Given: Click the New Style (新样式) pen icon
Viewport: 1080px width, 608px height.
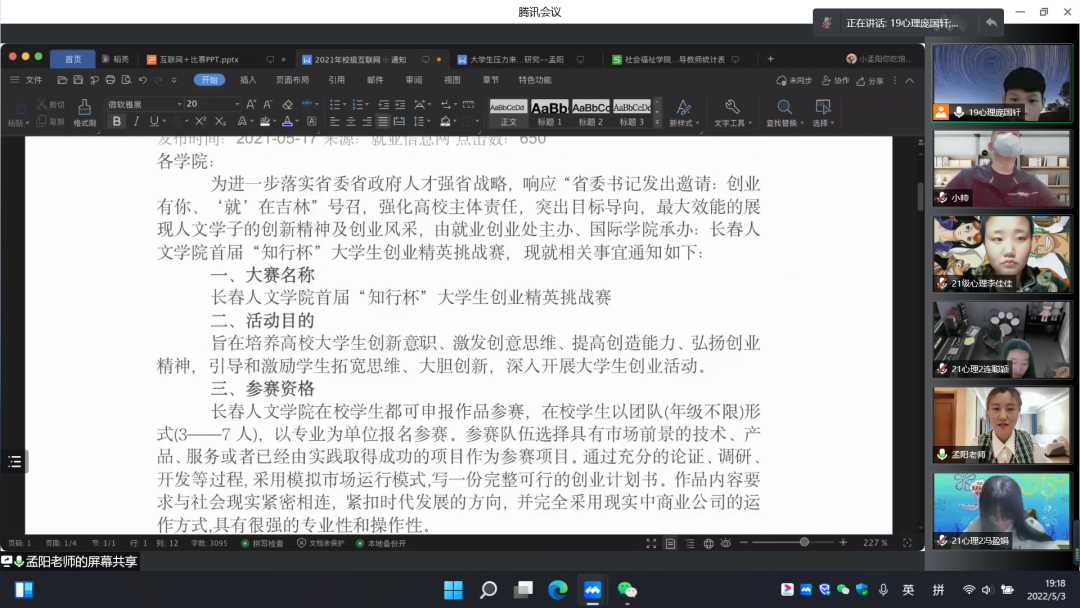Looking at the screenshot, I should tap(683, 107).
